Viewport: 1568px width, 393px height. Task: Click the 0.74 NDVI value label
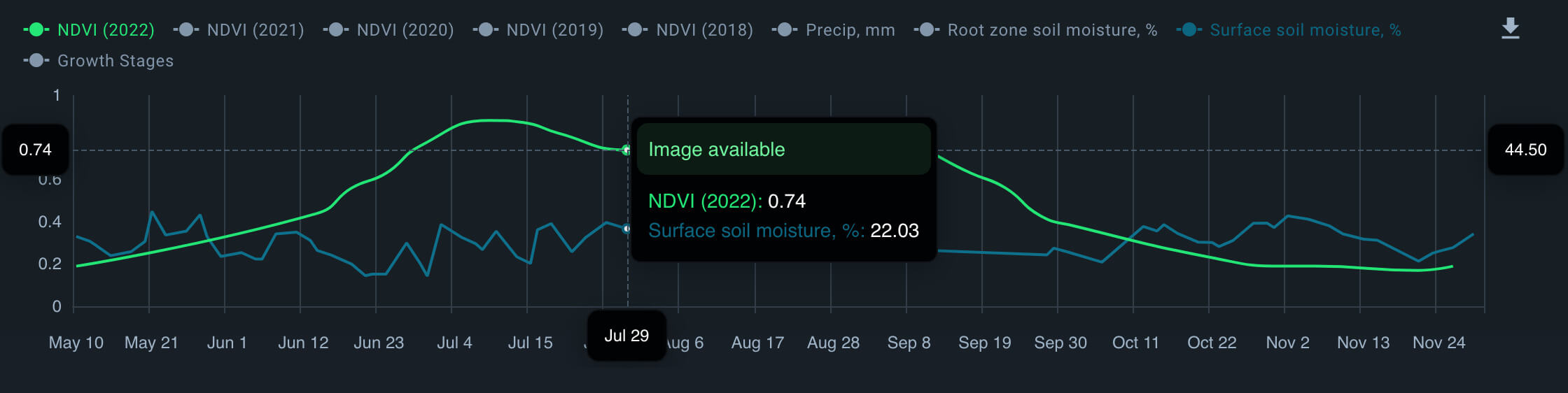click(35, 150)
